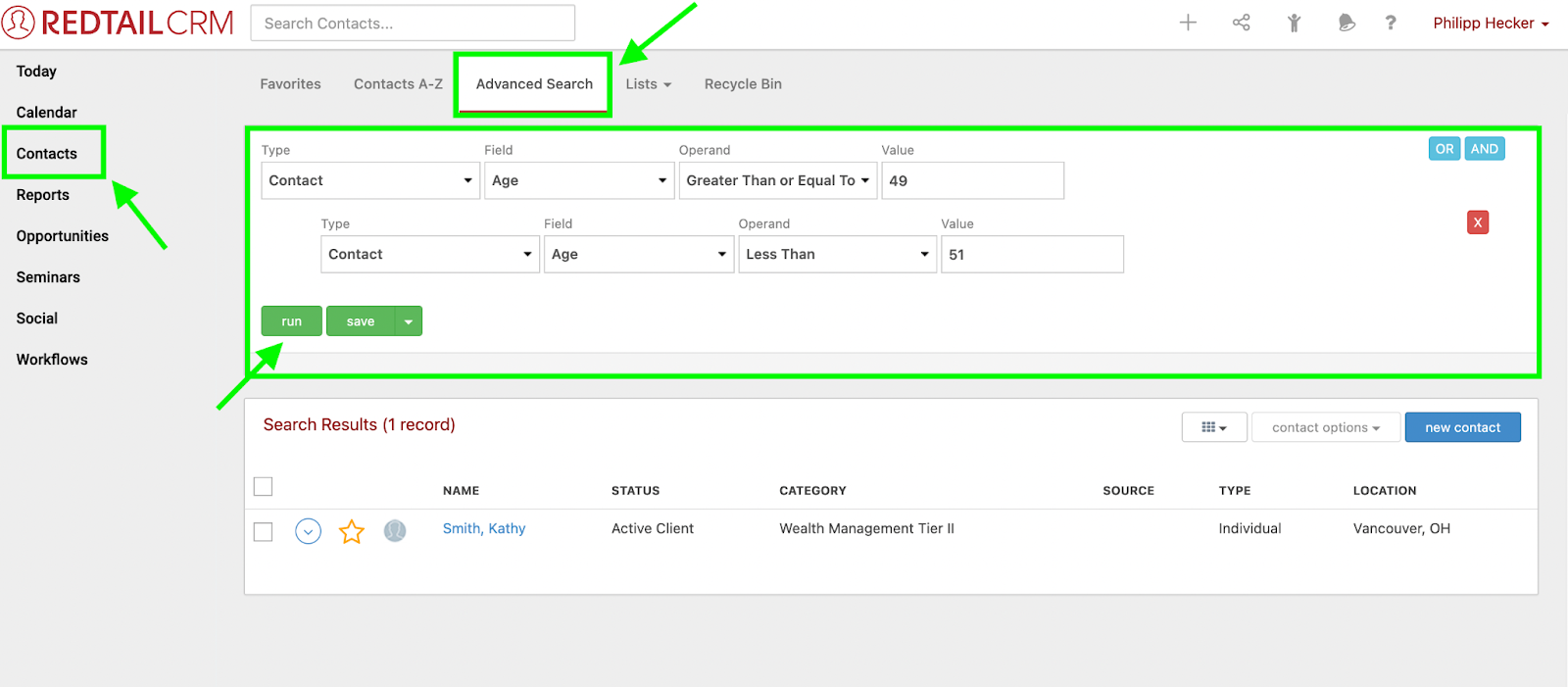Select the Advanced Search tab
Image resolution: width=1568 pixels, height=687 pixels.
coord(534,84)
